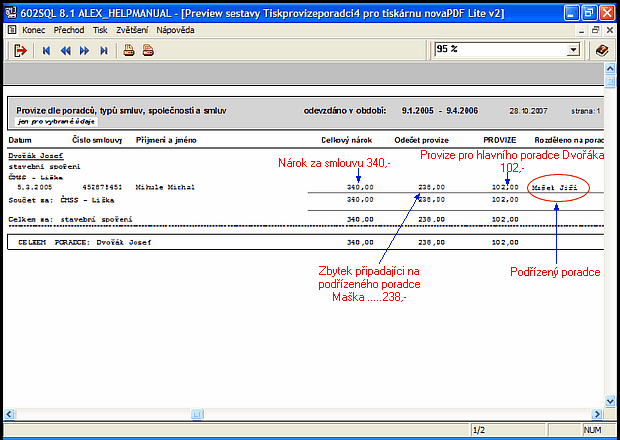
Task: Open the Konec menu
Action: point(34,30)
